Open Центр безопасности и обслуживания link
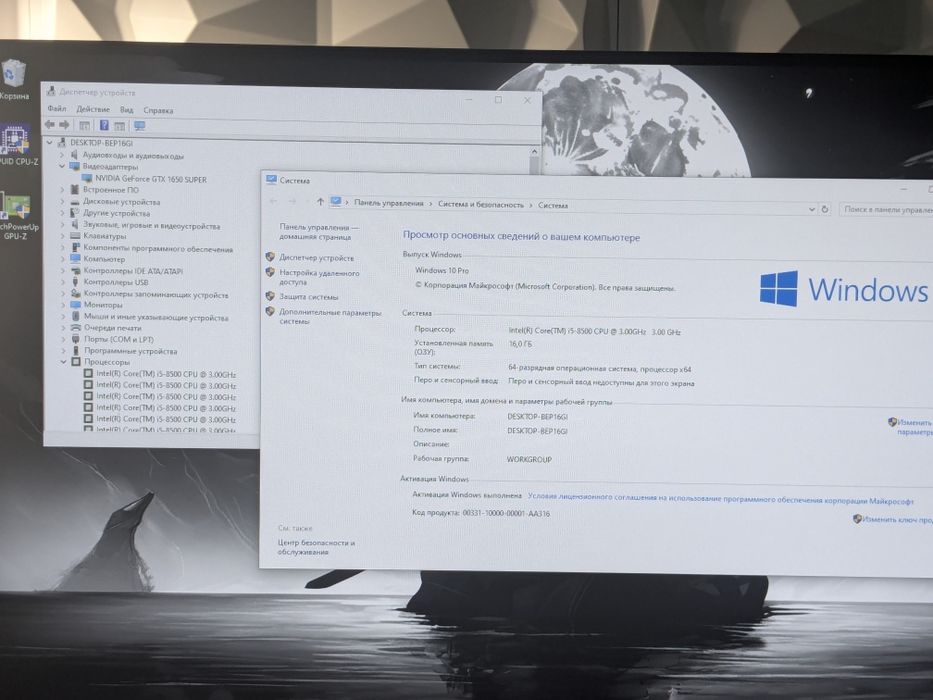The height and width of the screenshot is (700, 933). coord(317,547)
